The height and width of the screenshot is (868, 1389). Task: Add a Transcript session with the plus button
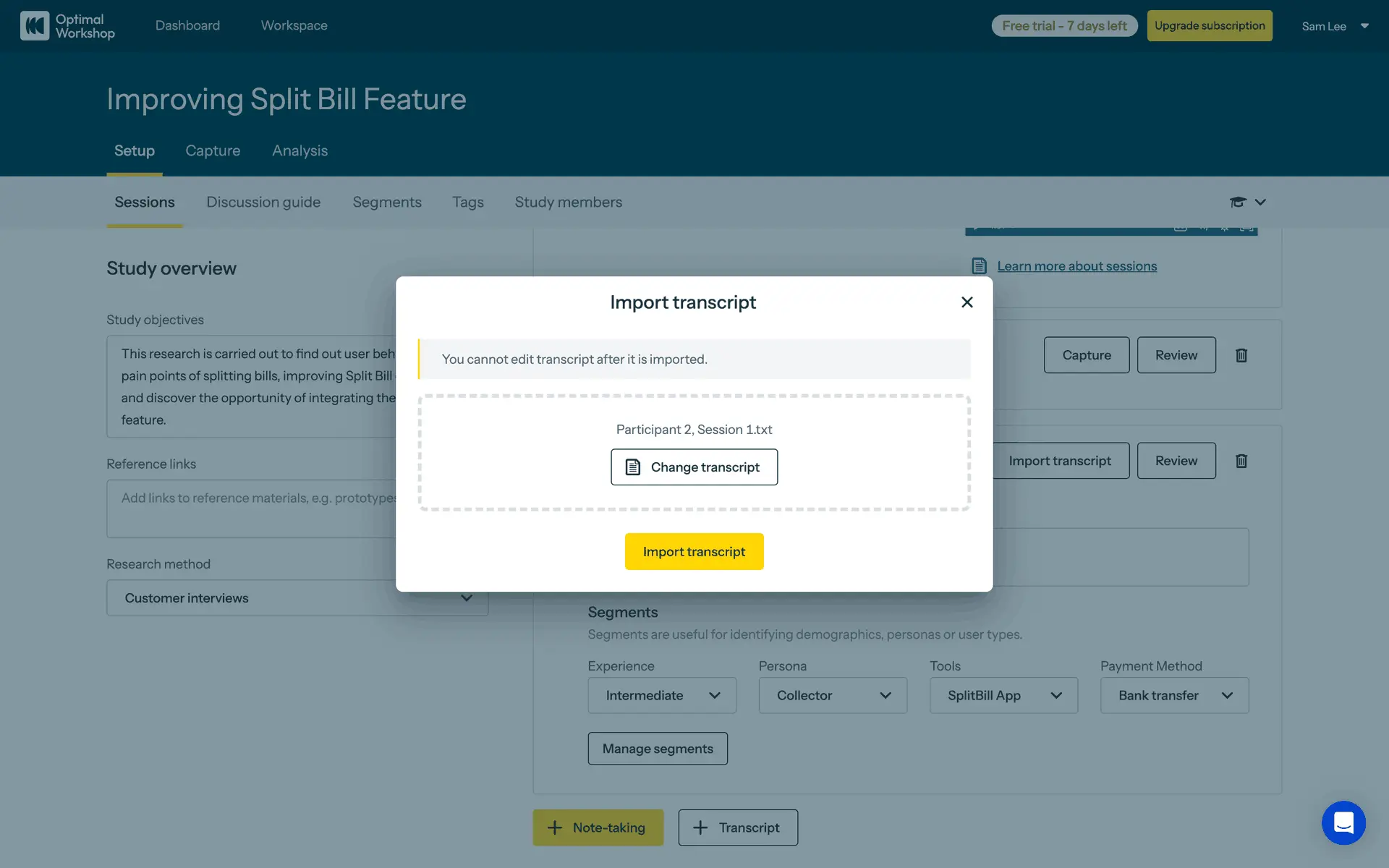click(738, 827)
